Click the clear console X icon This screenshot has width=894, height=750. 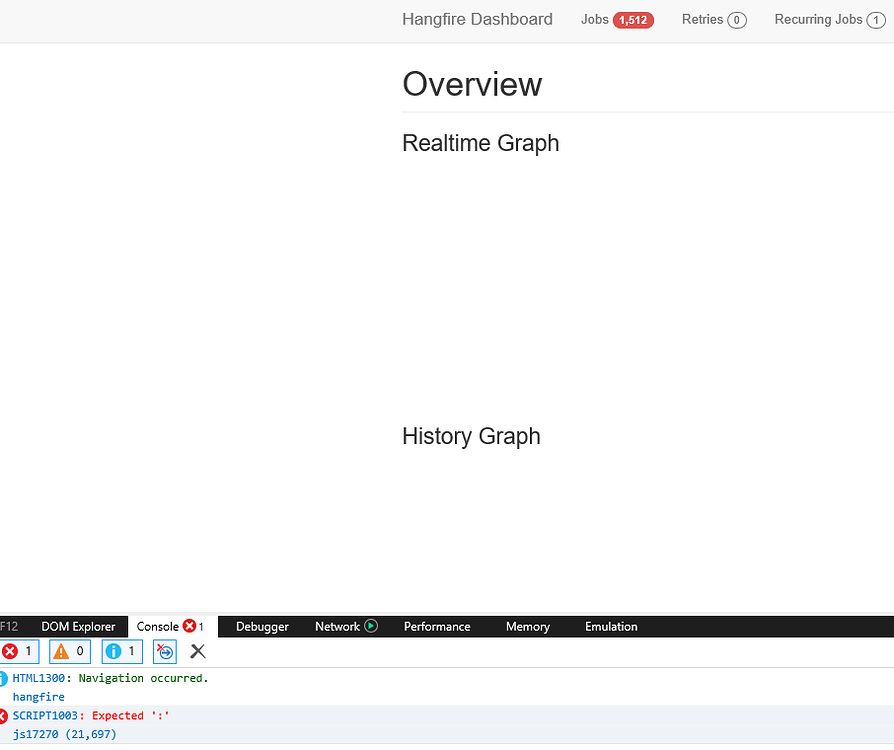197,651
